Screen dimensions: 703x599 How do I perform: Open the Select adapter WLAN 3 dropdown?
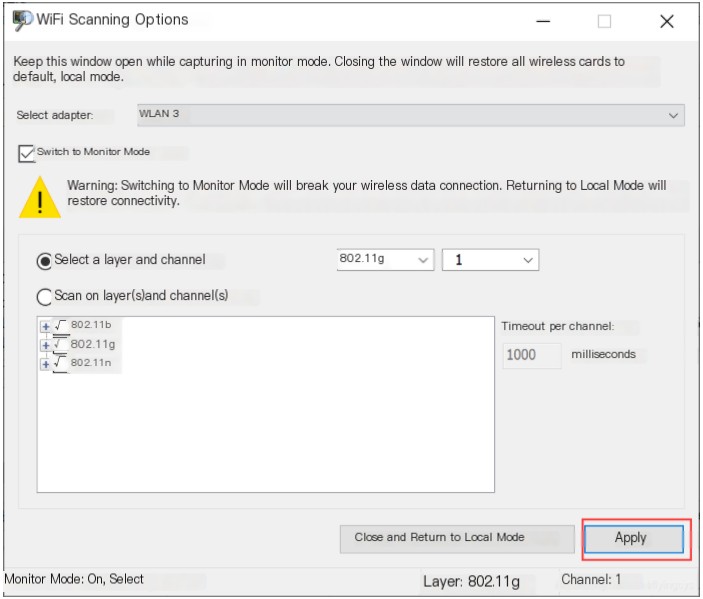tap(411, 115)
